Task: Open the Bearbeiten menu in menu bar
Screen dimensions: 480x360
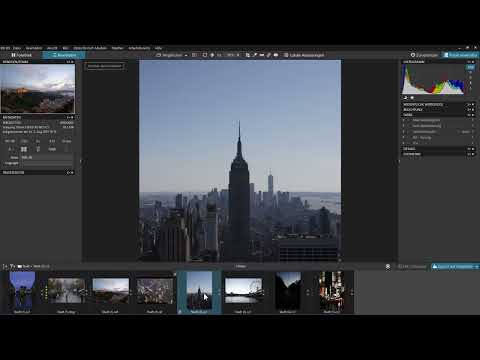Action: [34, 48]
